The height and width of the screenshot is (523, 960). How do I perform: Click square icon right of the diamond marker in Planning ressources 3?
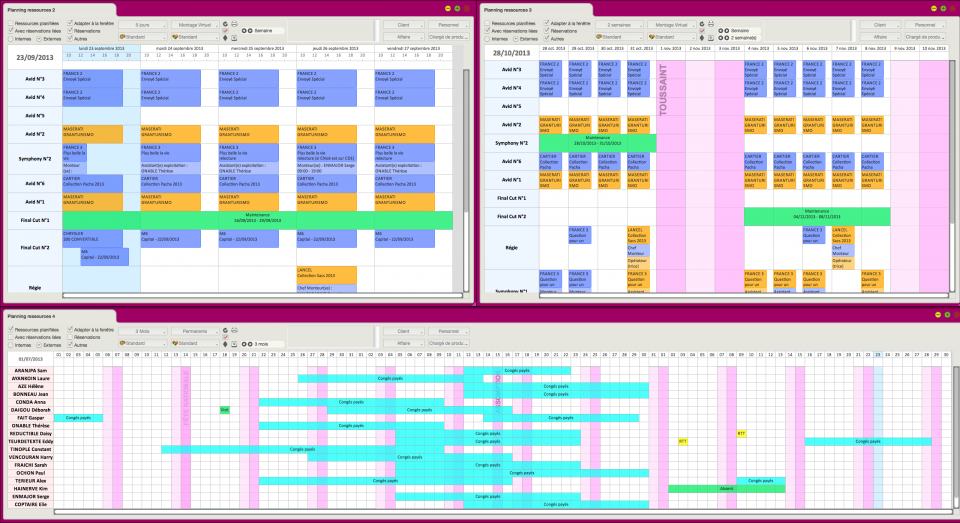click(x=711, y=38)
